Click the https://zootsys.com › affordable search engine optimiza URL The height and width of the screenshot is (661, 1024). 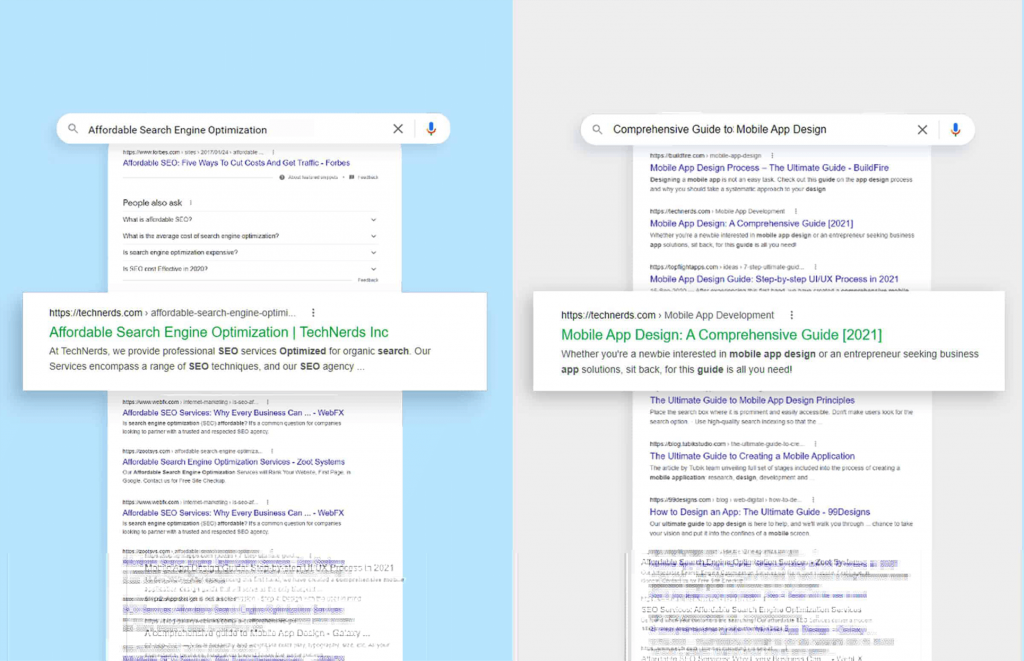click(193, 451)
